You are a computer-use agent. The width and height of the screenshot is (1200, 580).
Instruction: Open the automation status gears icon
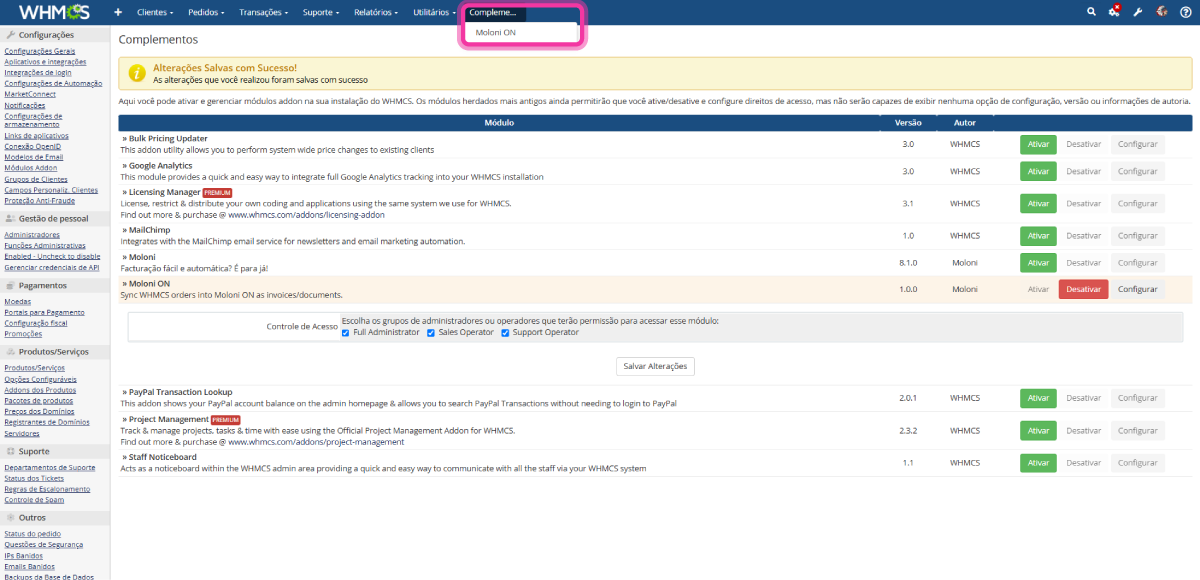(x=1114, y=12)
